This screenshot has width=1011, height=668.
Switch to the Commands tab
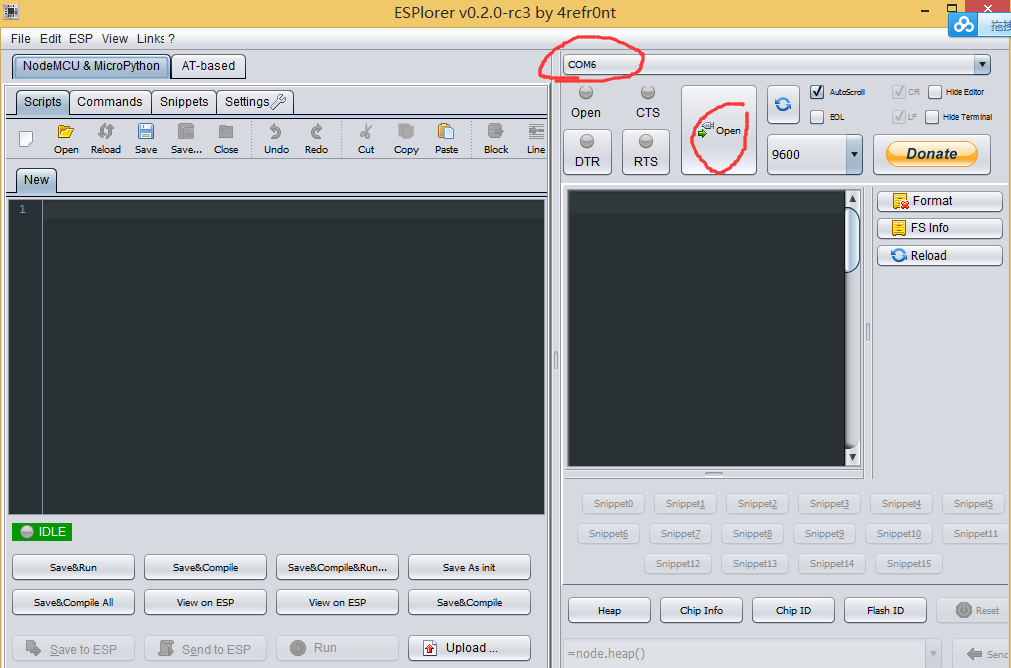click(x=110, y=102)
